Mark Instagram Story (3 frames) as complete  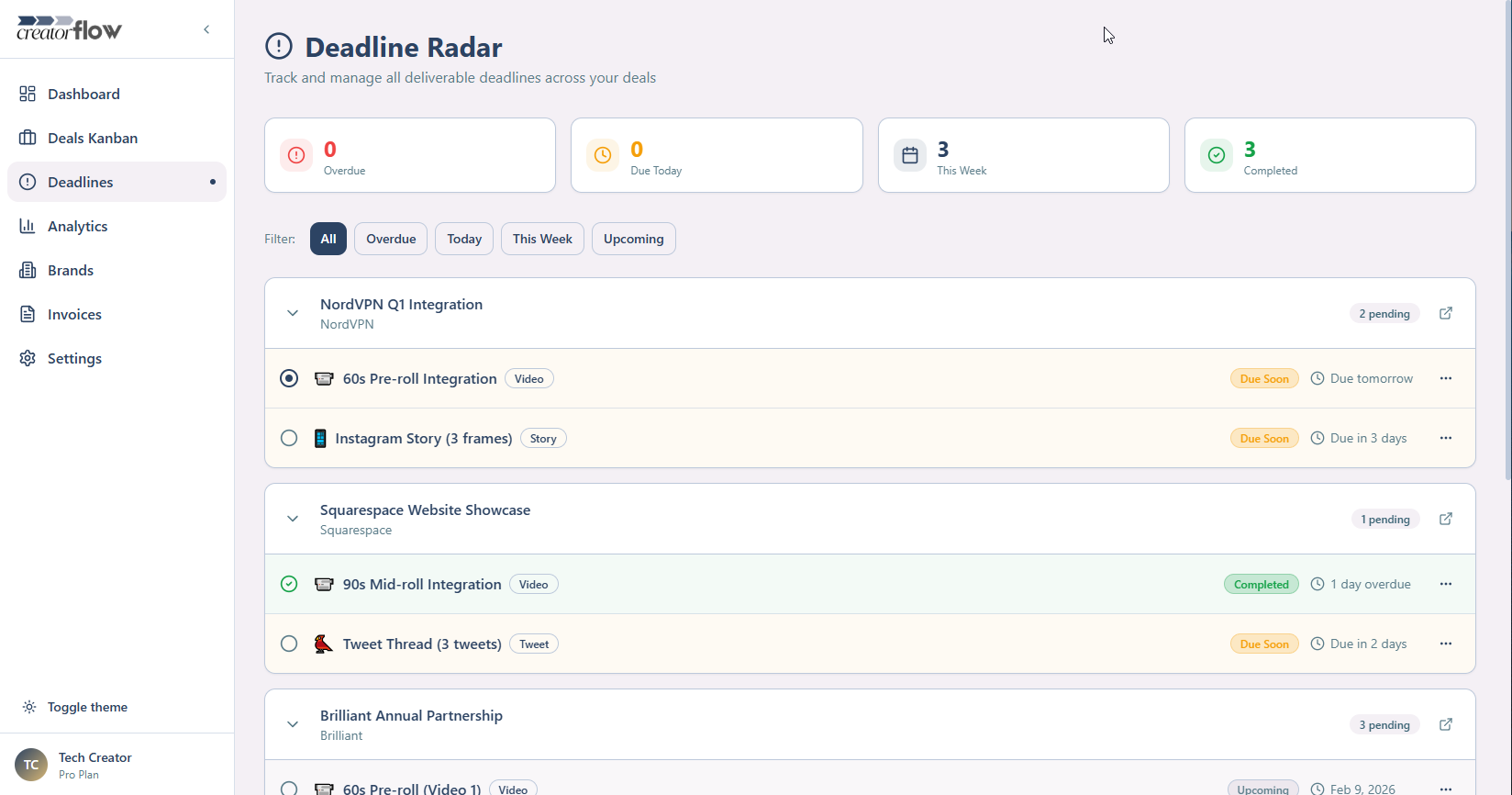coord(289,438)
